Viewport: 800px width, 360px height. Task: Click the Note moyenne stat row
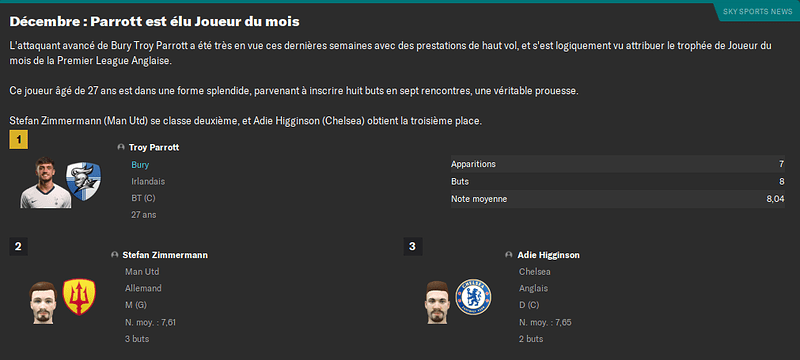[618, 199]
